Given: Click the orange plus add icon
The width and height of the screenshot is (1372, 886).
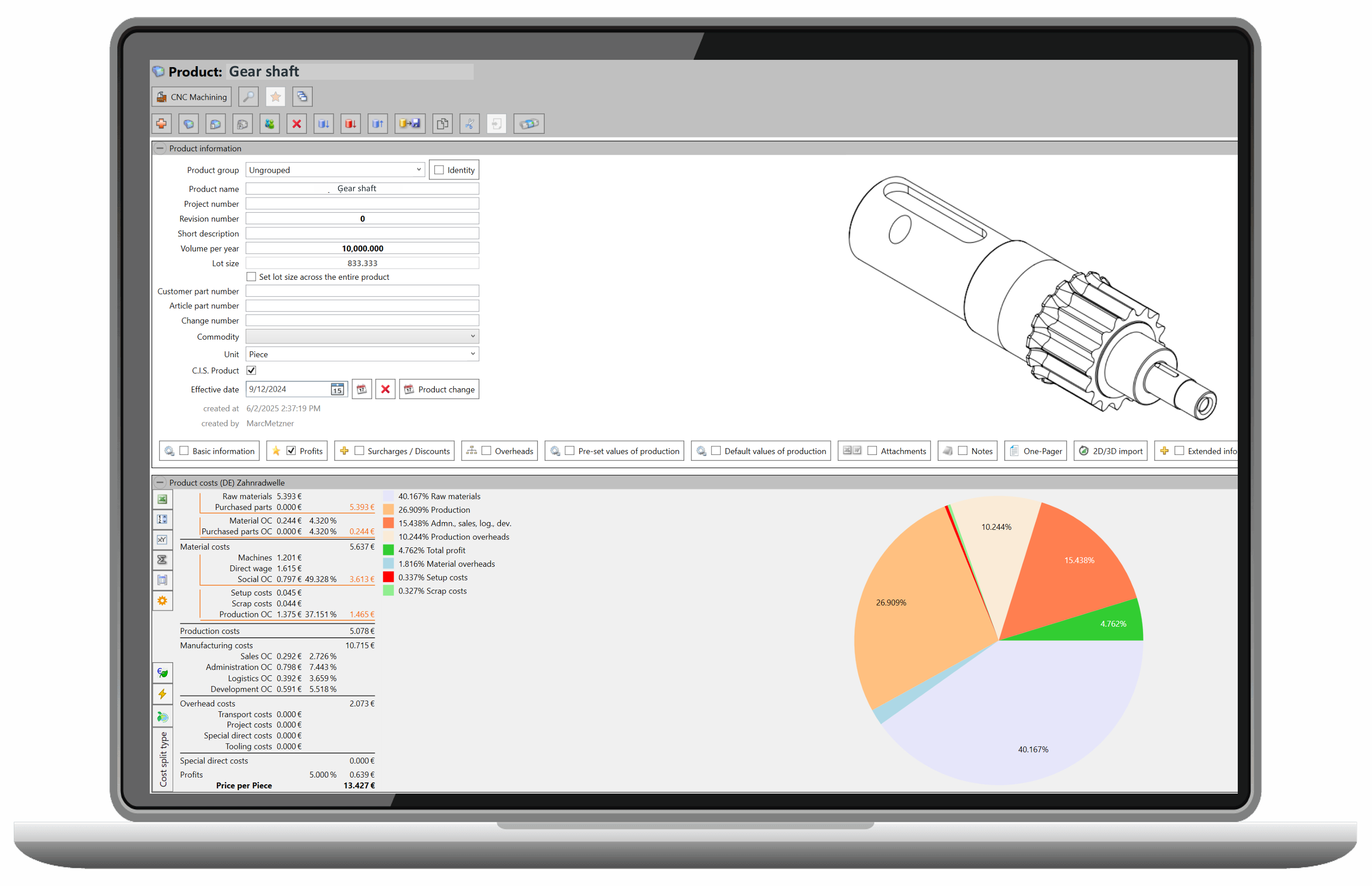Looking at the screenshot, I should (161, 124).
